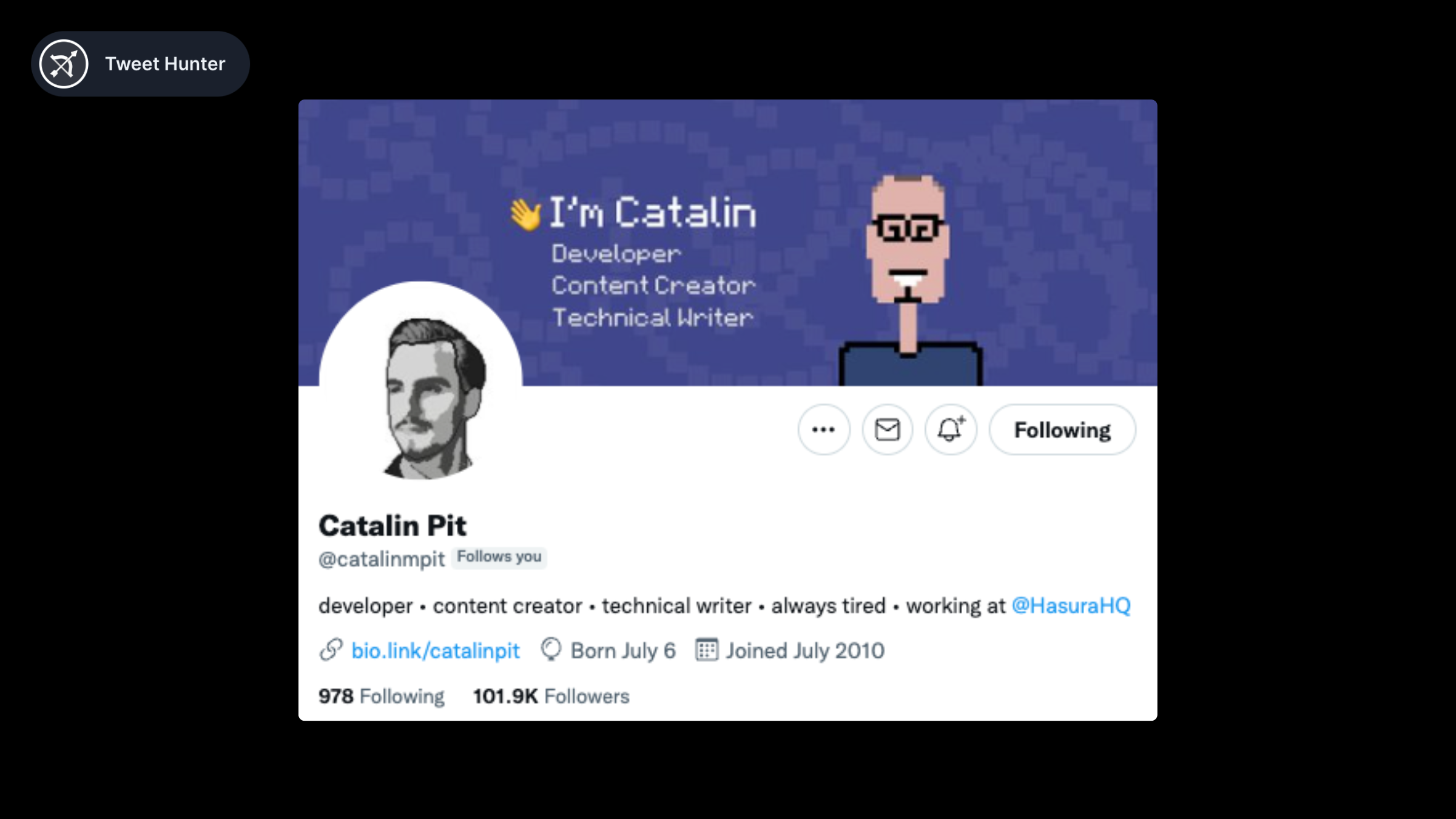Click the balloon birthday icon
This screenshot has height=819, width=1456.
[x=551, y=649]
